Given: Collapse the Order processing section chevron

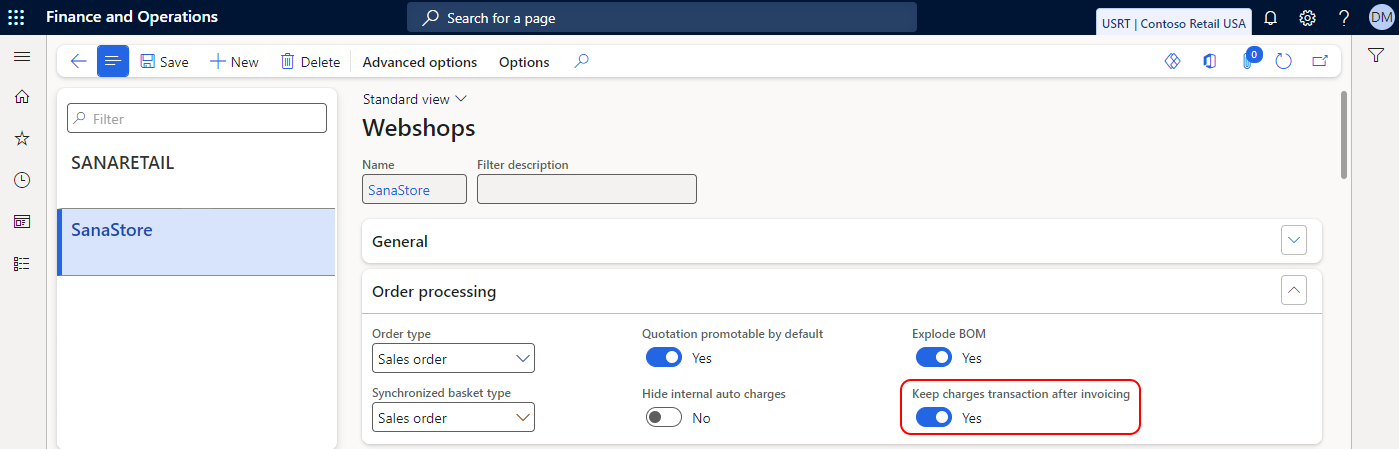Looking at the screenshot, I should click(1295, 291).
